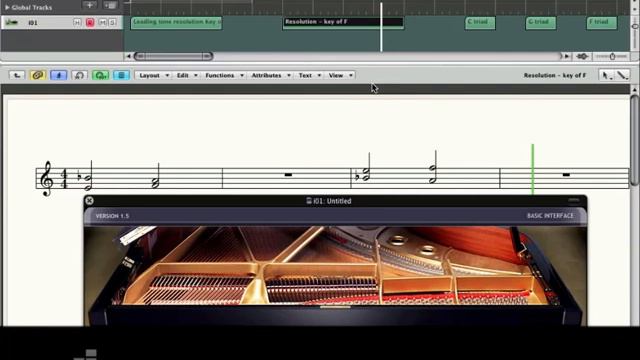Click the View dropdown arrow

tap(351, 76)
